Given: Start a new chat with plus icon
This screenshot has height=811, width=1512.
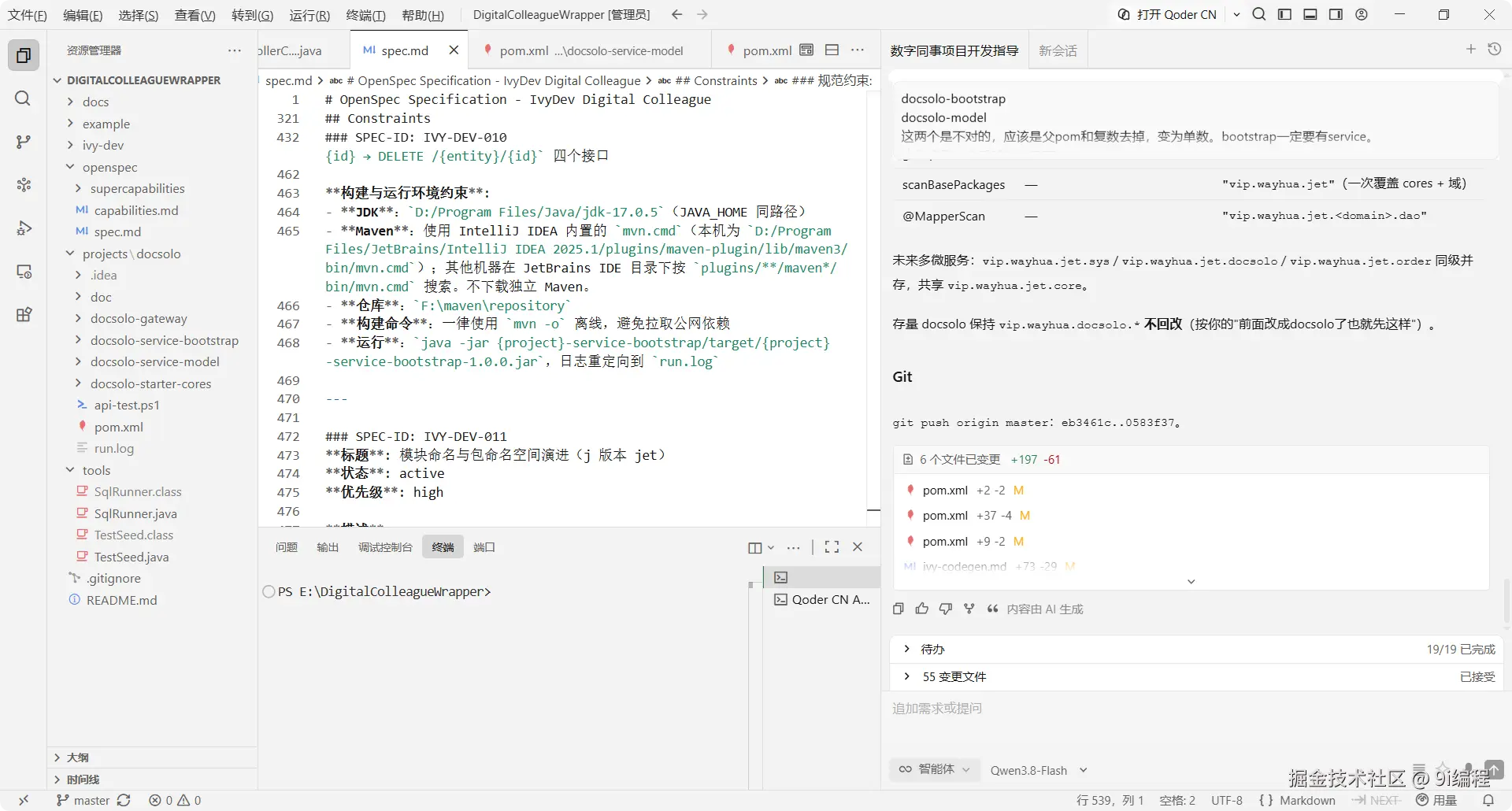Looking at the screenshot, I should 1470,50.
